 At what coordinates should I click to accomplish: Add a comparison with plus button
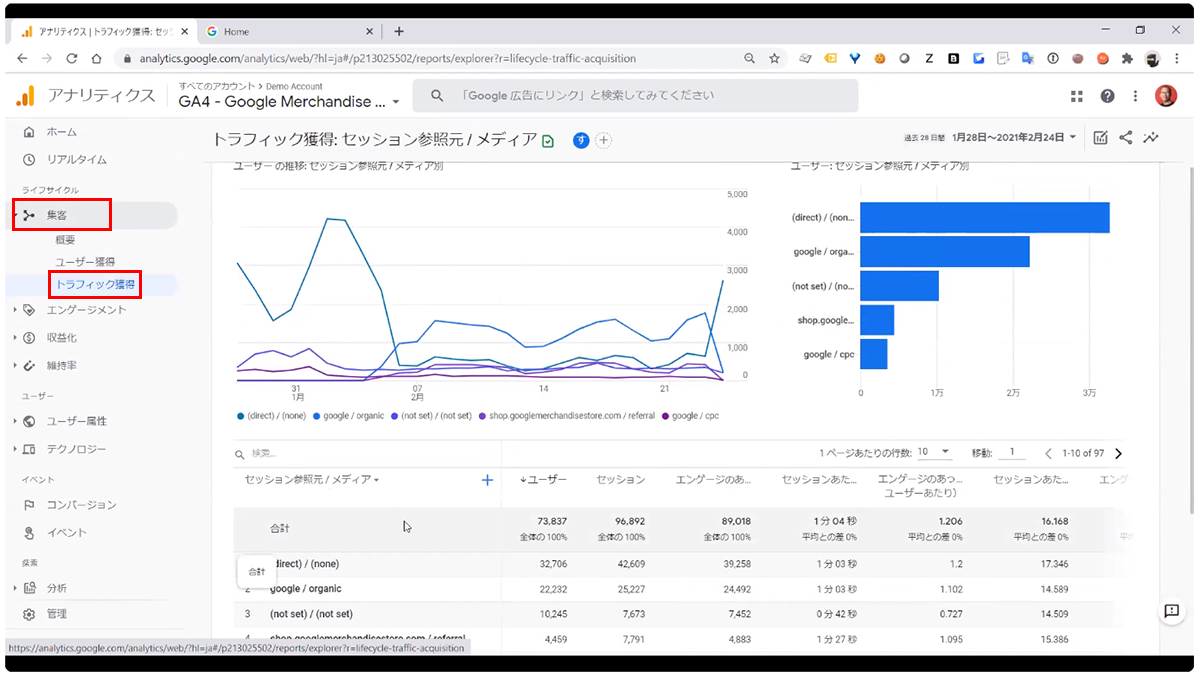coord(603,140)
